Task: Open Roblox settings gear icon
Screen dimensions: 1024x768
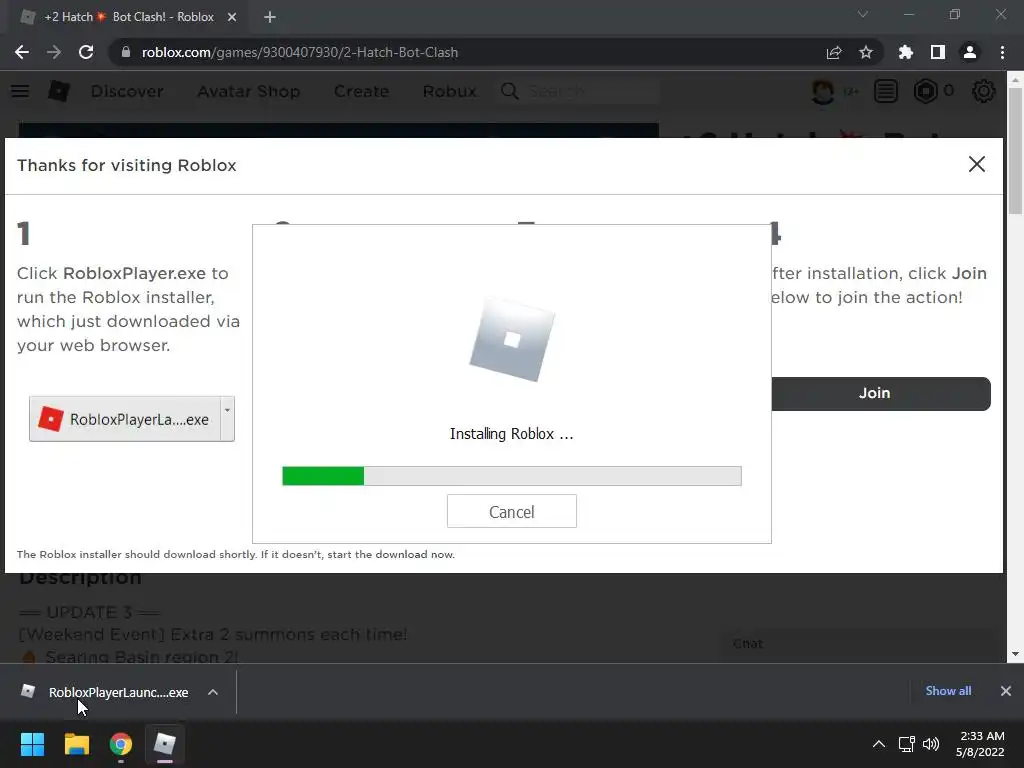Action: coord(984,91)
